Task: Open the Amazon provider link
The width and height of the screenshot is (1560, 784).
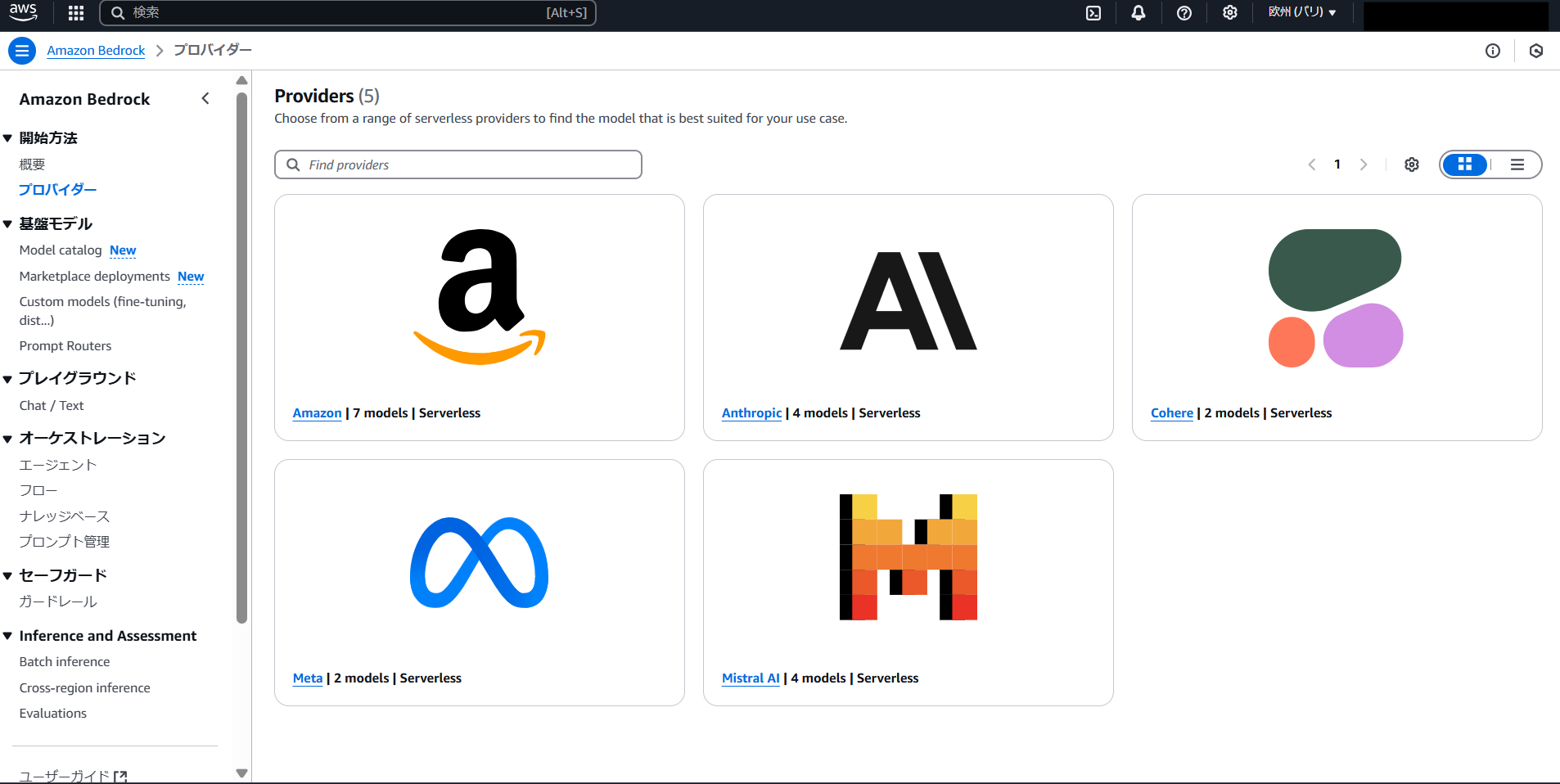Action: click(318, 413)
